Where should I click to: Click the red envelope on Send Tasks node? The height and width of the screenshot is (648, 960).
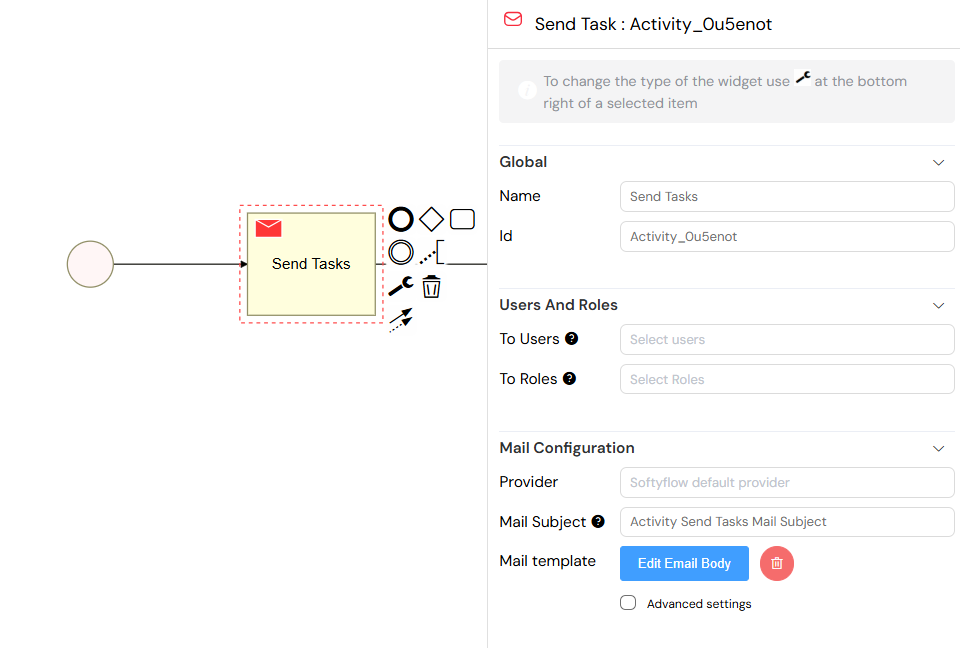tap(268, 228)
